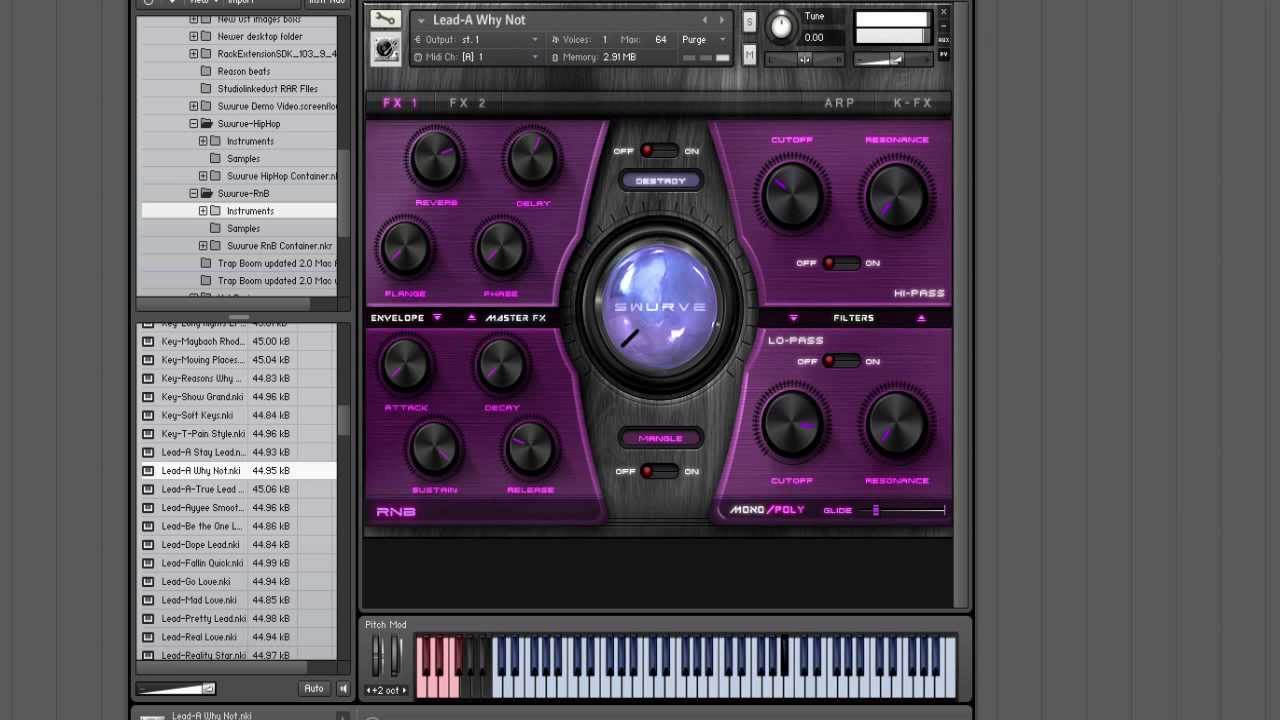Open instrument edit mode via wrench icon
The width and height of the screenshot is (1280, 720).
[x=385, y=19]
